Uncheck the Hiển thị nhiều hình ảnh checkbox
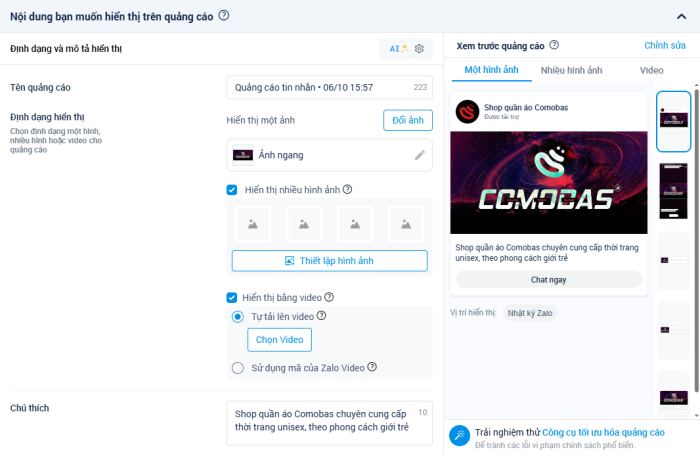 [x=232, y=190]
